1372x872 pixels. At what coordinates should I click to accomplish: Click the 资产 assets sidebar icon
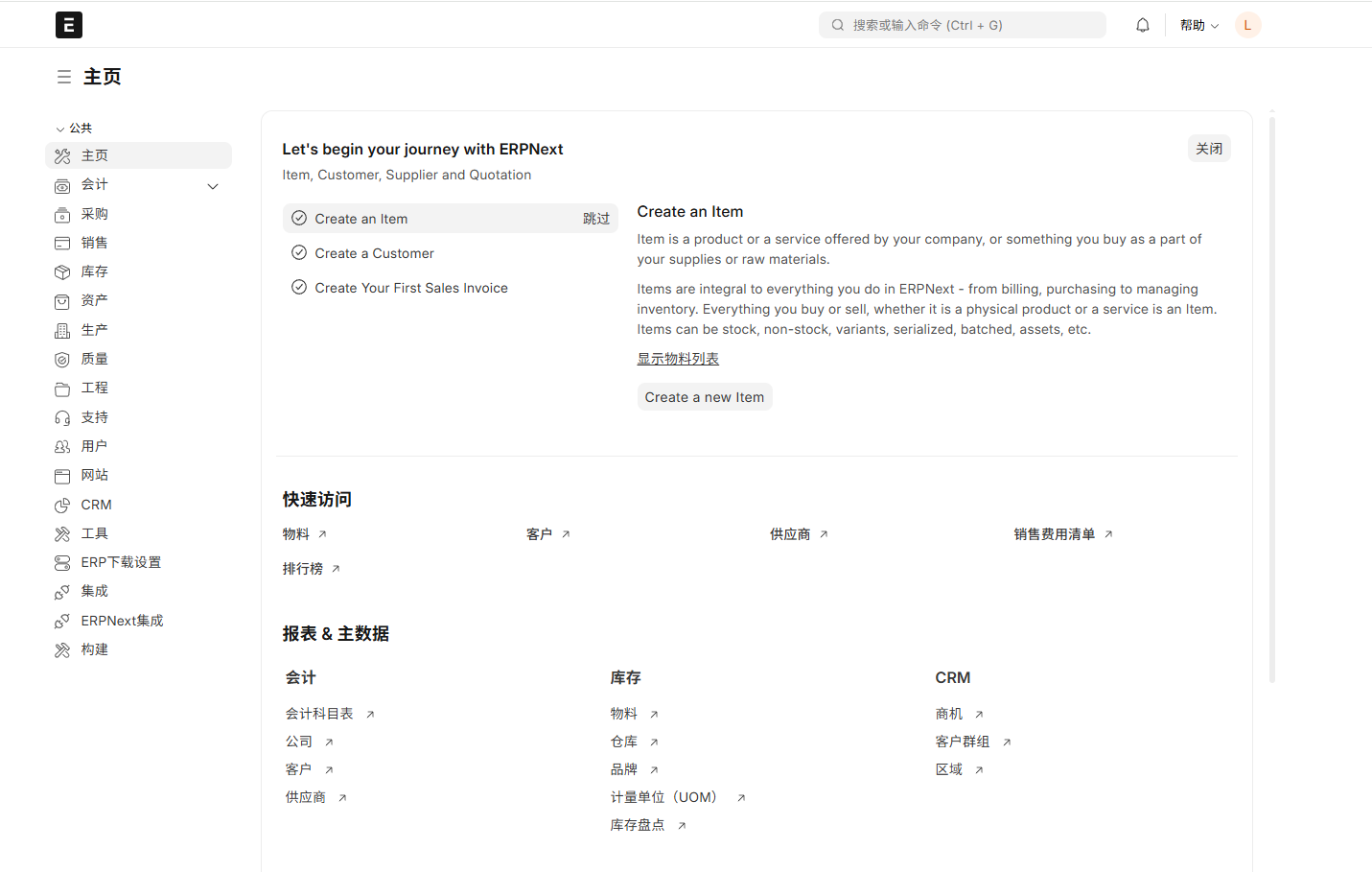pyautogui.click(x=62, y=301)
